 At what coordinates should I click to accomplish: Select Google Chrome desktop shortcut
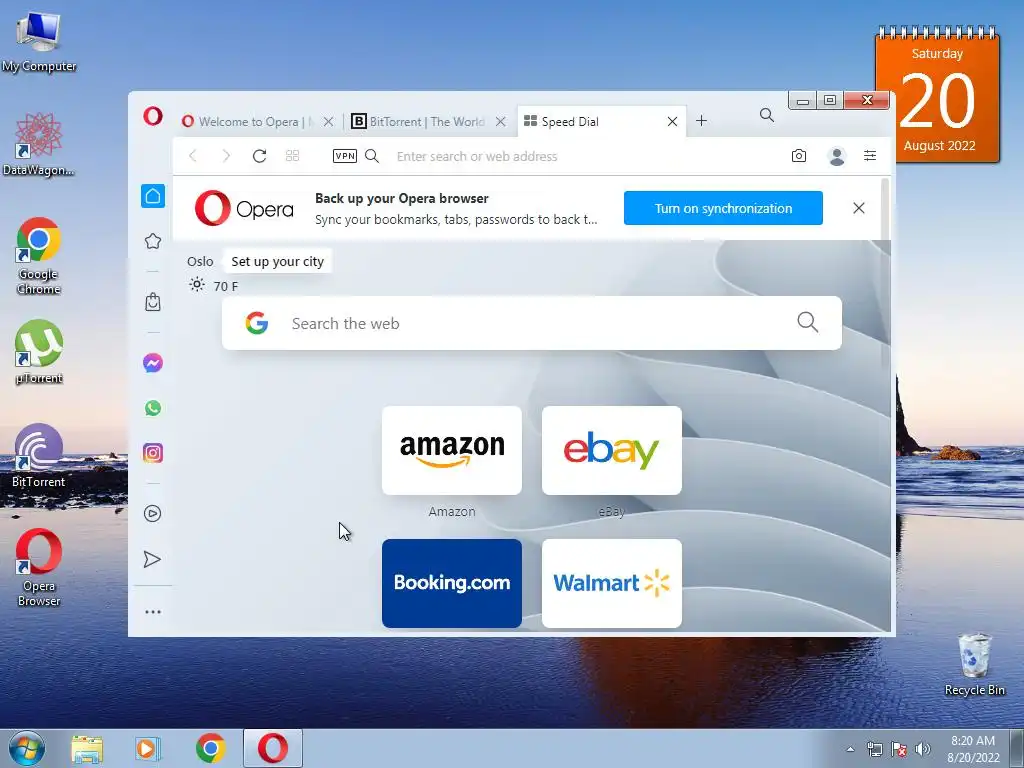pyautogui.click(x=39, y=255)
